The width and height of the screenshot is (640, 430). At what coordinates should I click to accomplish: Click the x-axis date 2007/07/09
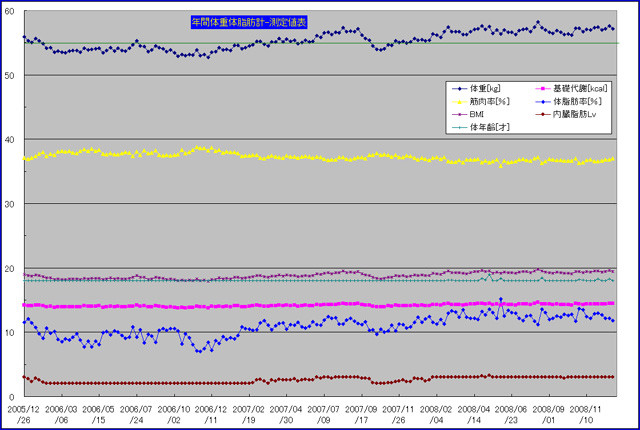[324, 414]
